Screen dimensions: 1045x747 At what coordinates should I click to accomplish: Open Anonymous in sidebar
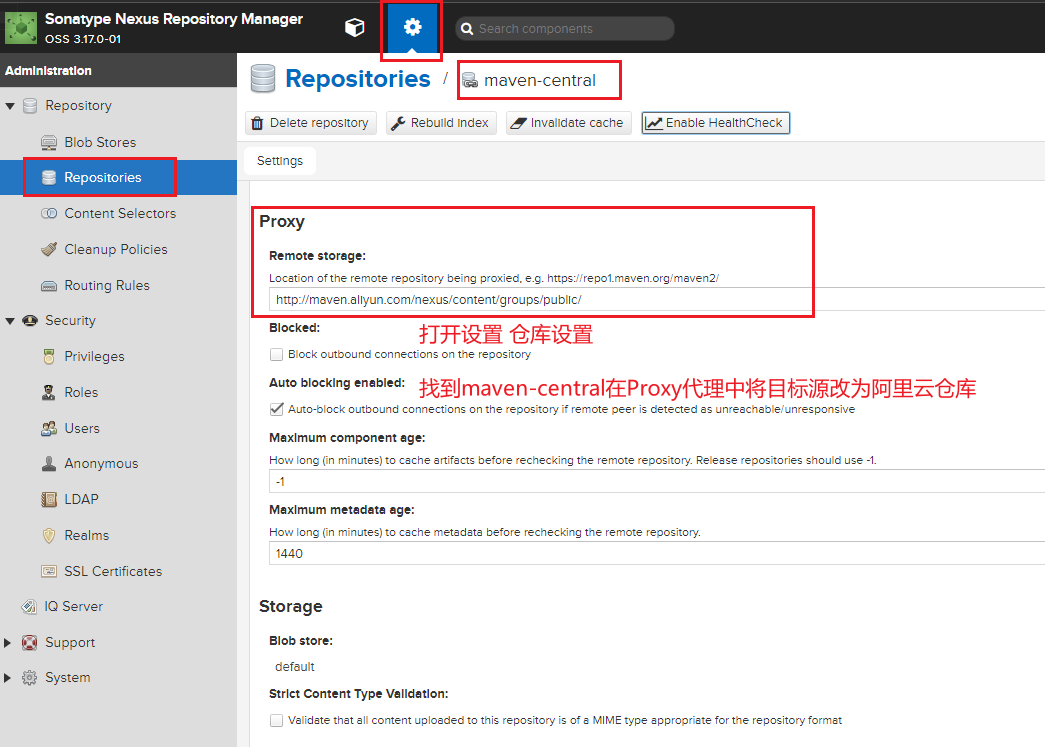119,464
